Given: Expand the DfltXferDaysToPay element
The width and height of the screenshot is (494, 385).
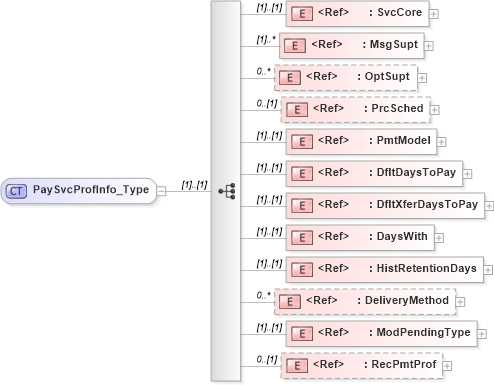Looking at the screenshot, I should tap(489, 206).
